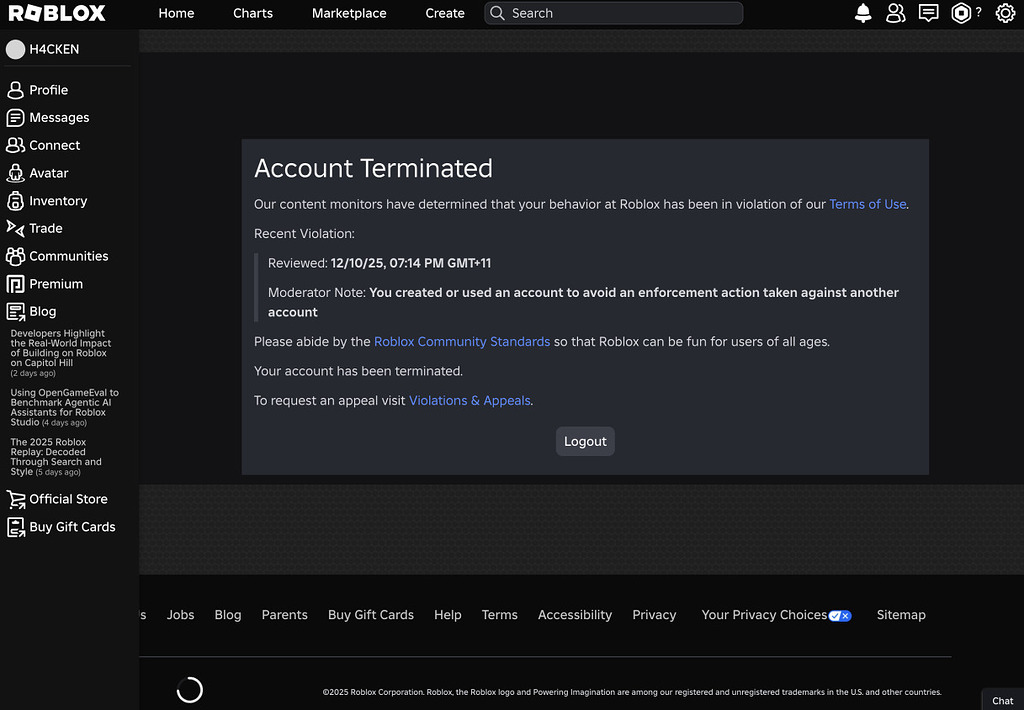The image size is (1024, 710).
Task: Open the Chat panel at bottom right
Action: click(1002, 700)
